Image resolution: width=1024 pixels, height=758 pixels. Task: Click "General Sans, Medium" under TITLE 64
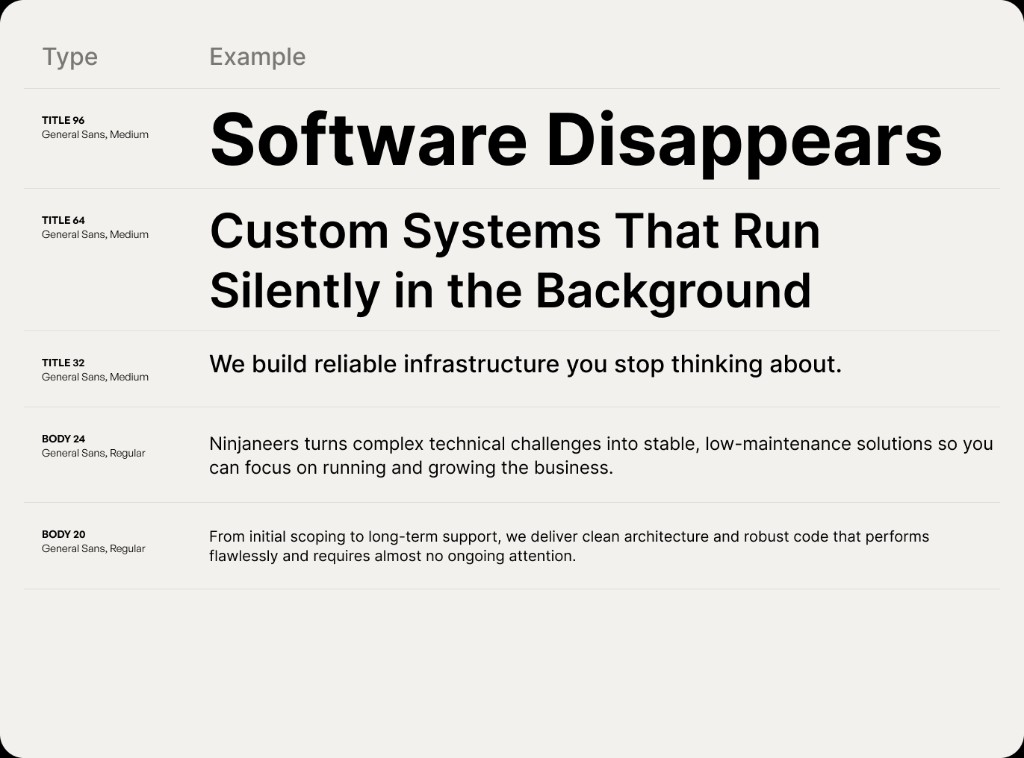(95, 234)
